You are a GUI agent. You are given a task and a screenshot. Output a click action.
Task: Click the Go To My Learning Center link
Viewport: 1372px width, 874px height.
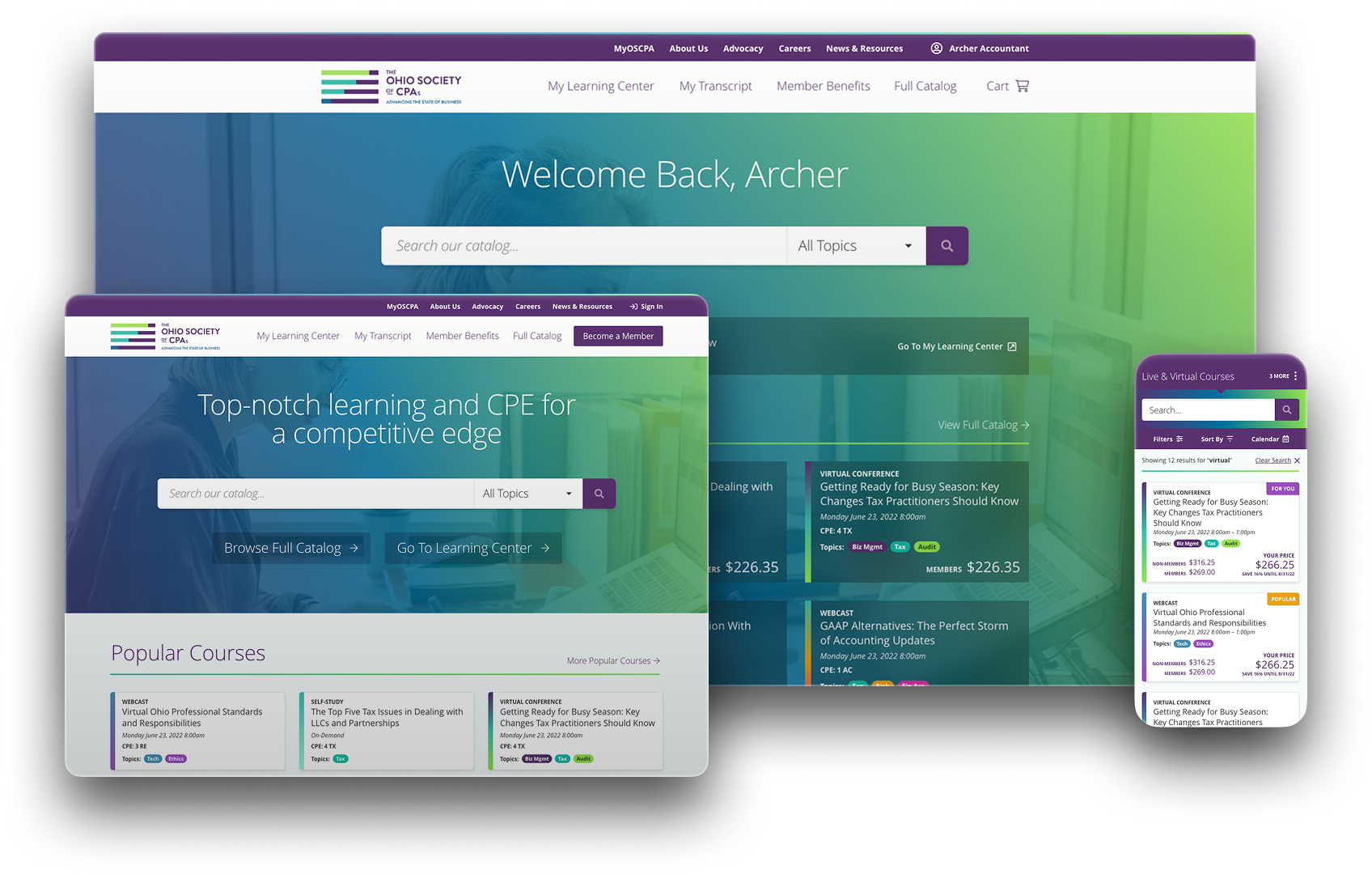956,346
